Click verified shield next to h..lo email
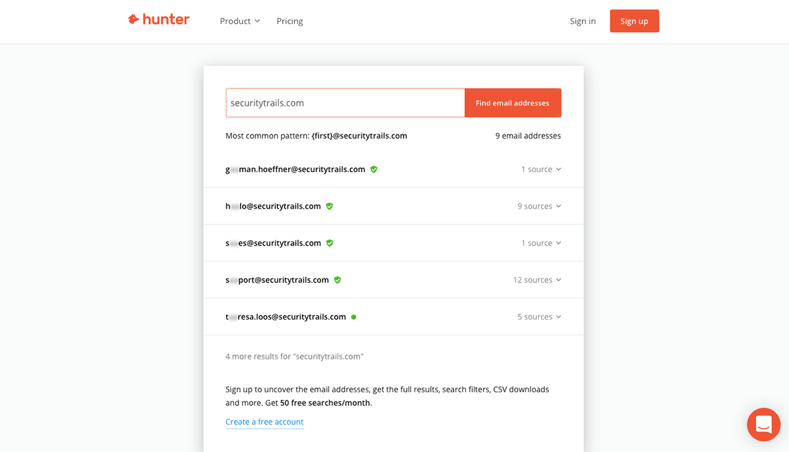789x452 pixels. tap(330, 206)
